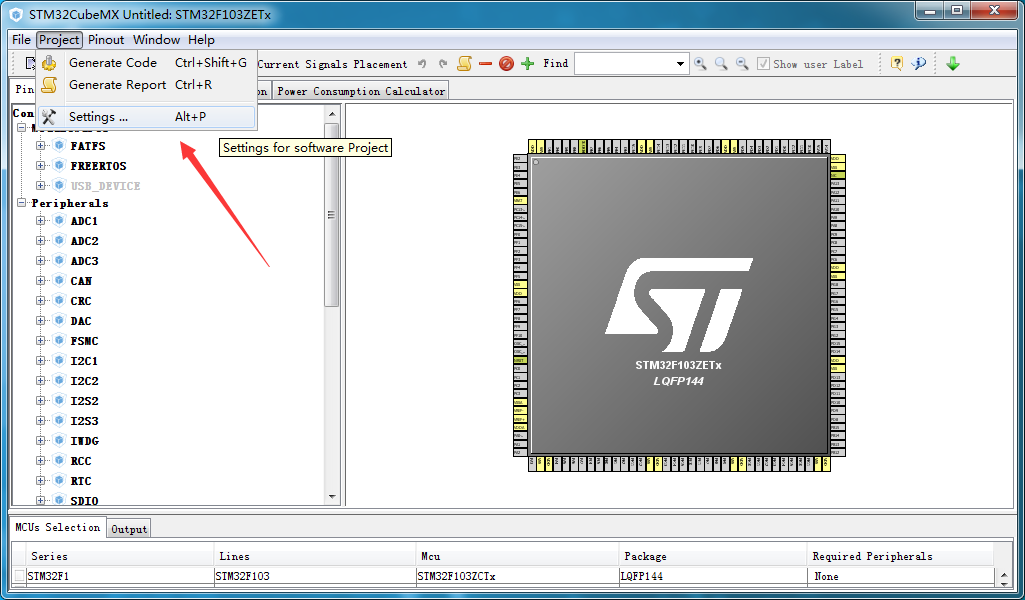Screen dimensions: 1025x600
Task: Click the STM32F103ZCTx cell in Mcu column
Action: tap(517, 576)
